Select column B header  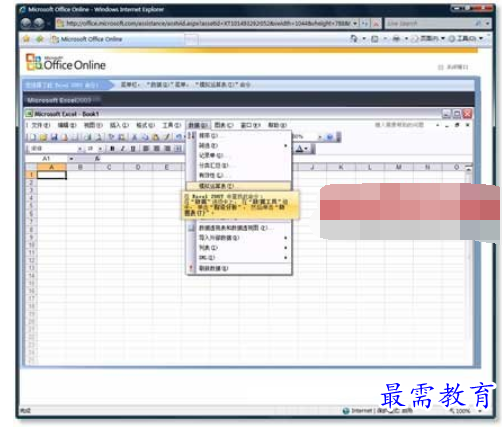tap(80, 167)
